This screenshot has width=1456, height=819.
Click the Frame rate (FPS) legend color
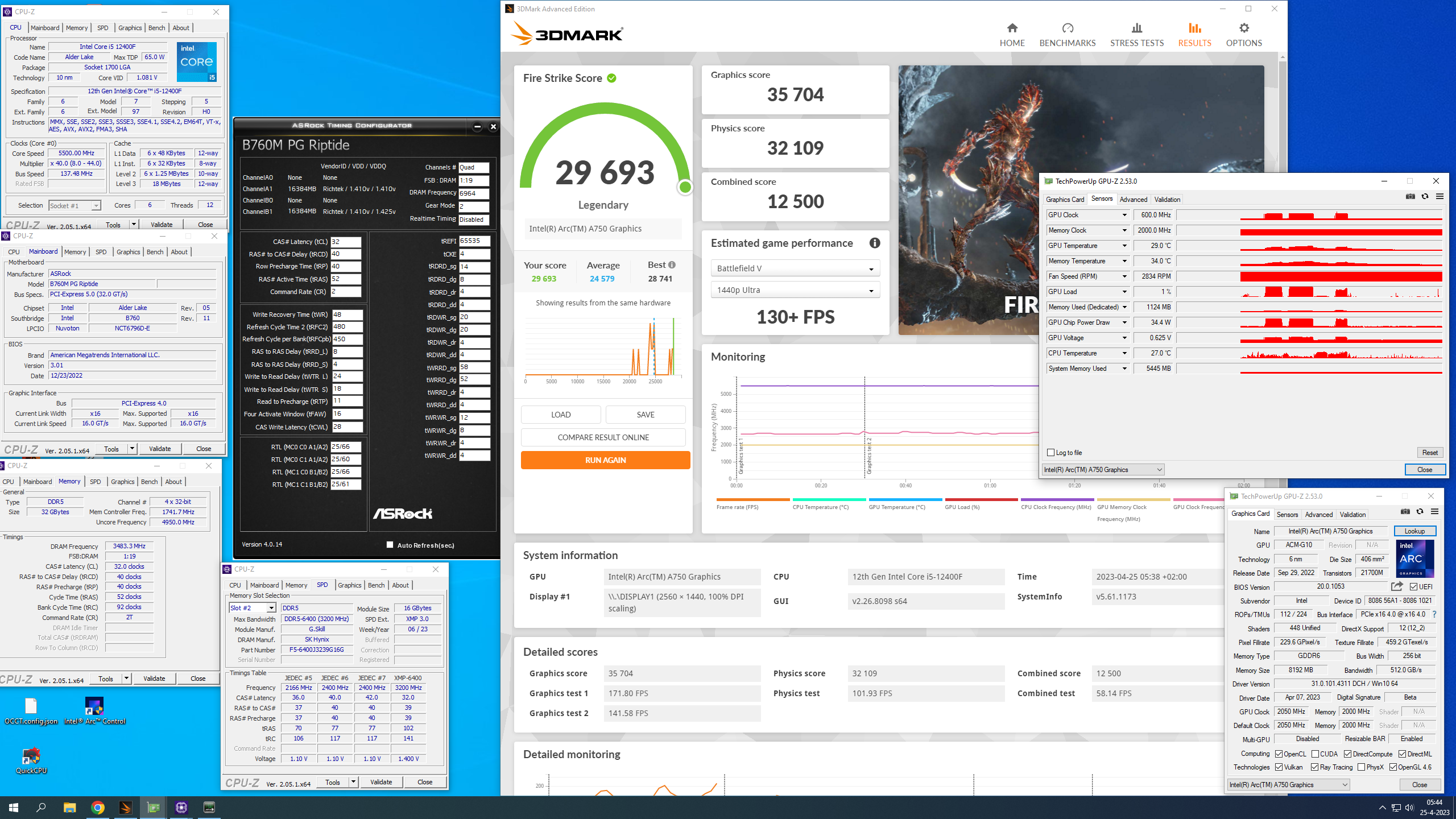[753, 500]
